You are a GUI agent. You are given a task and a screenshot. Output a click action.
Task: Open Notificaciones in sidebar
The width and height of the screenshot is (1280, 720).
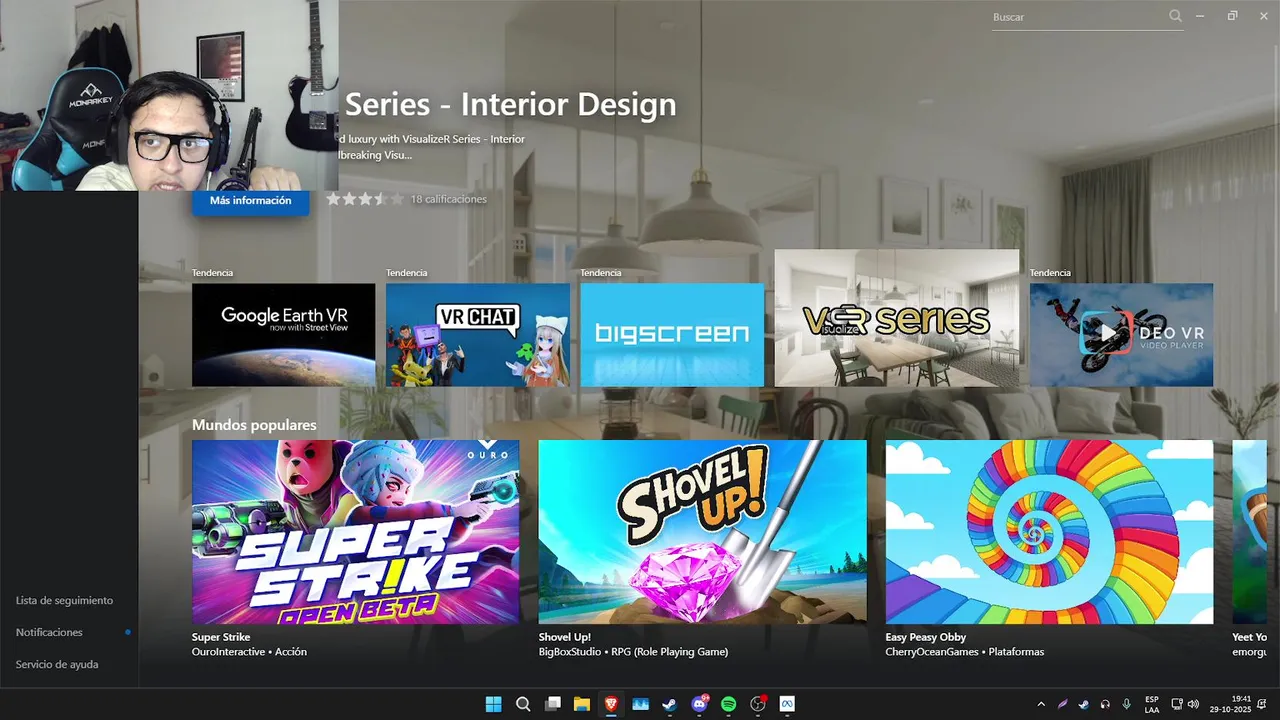[49, 633]
